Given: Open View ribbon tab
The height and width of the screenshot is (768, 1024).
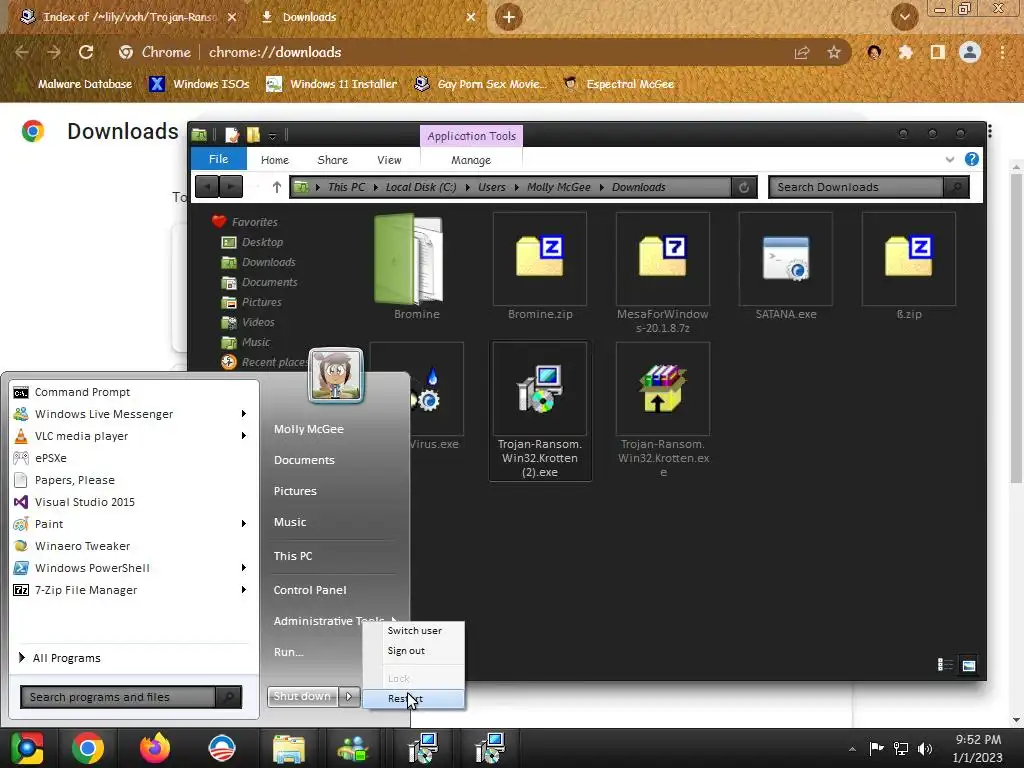Looking at the screenshot, I should click(x=389, y=160).
